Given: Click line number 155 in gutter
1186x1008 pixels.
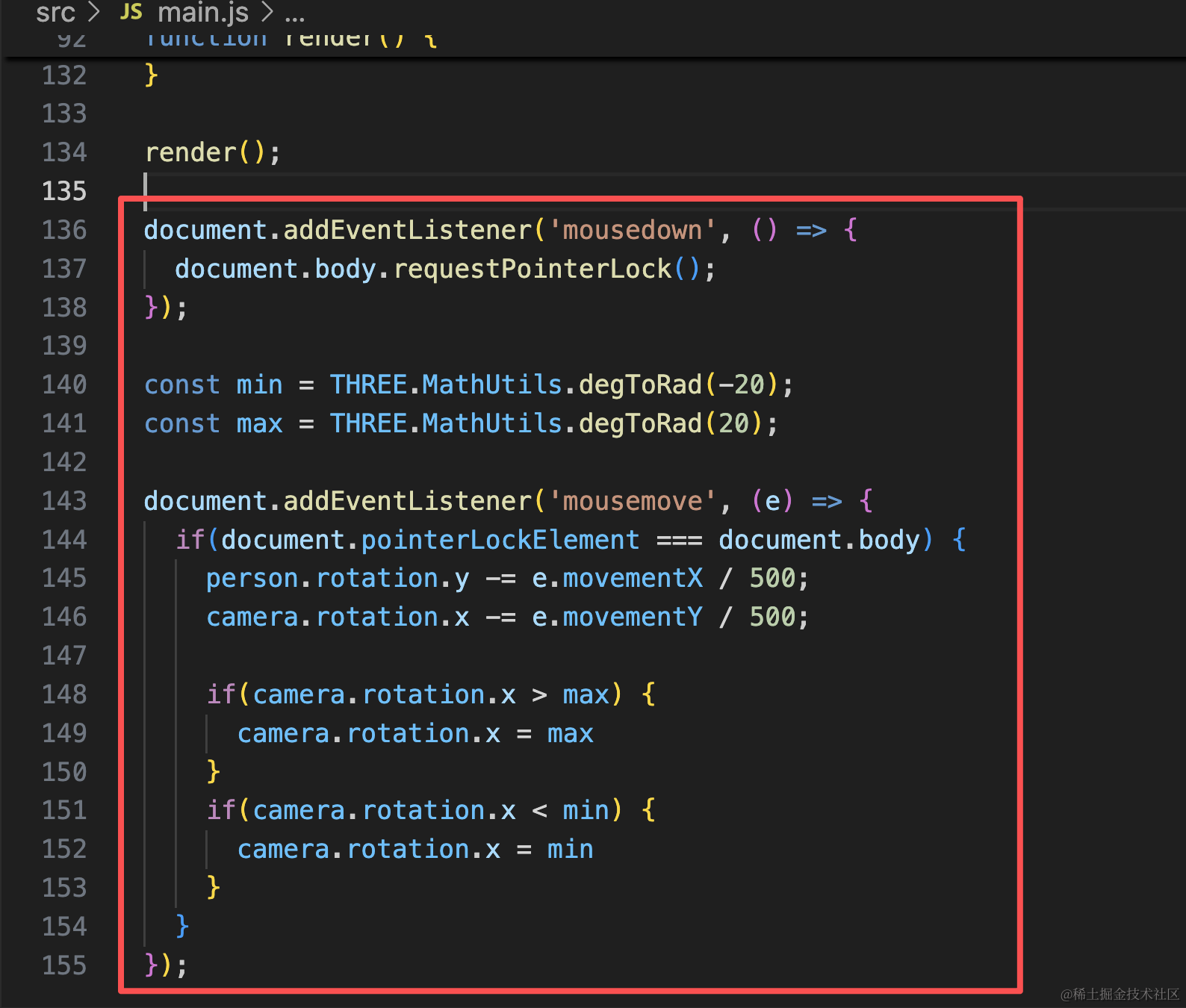Looking at the screenshot, I should 64,965.
